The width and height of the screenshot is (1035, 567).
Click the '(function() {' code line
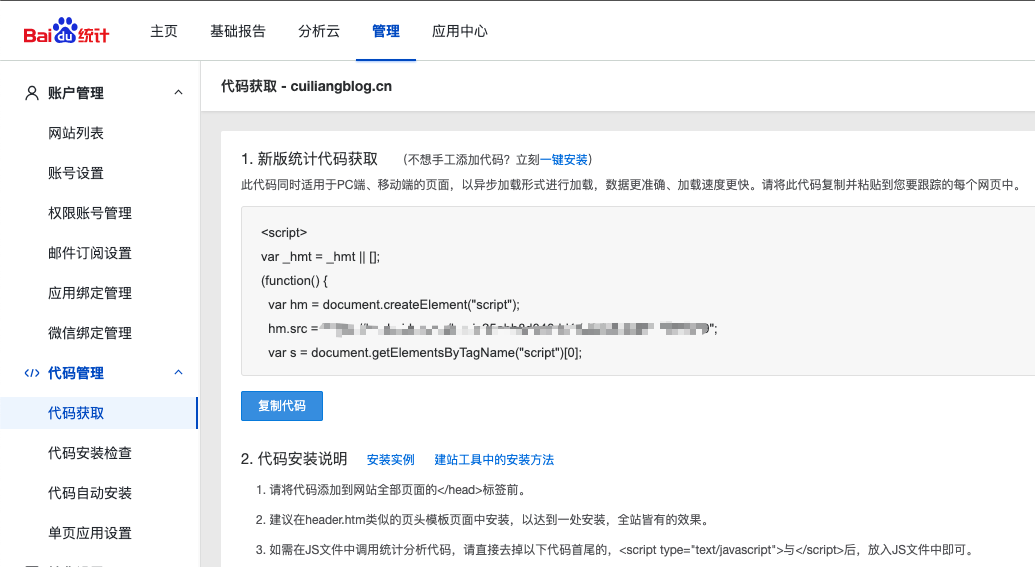coord(294,281)
